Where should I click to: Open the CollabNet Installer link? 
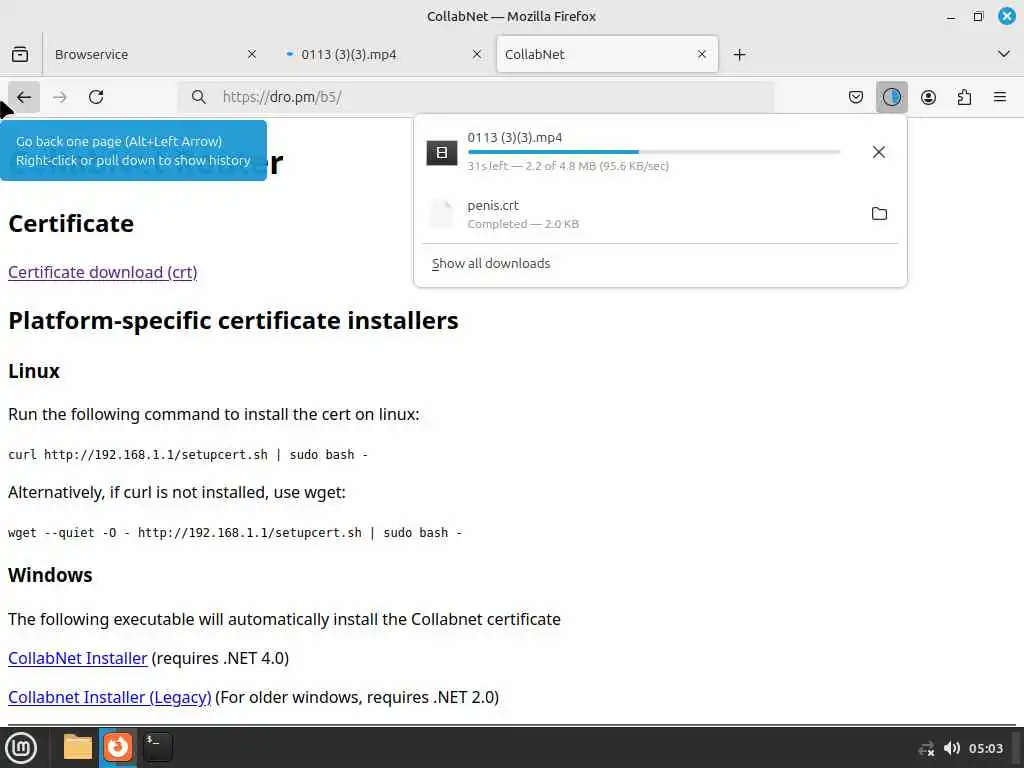coord(78,658)
